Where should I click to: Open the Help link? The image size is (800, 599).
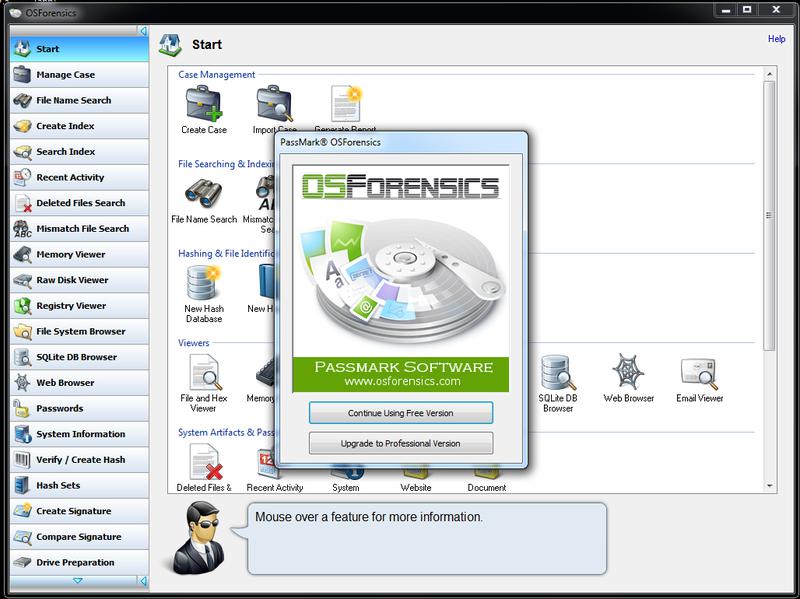click(777, 39)
